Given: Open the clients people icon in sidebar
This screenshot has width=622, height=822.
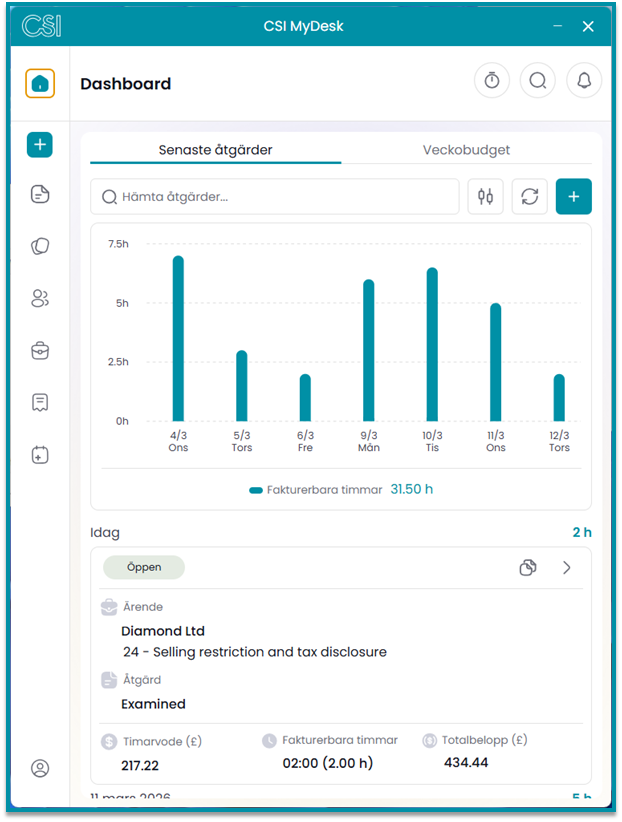Looking at the screenshot, I should (x=40, y=298).
